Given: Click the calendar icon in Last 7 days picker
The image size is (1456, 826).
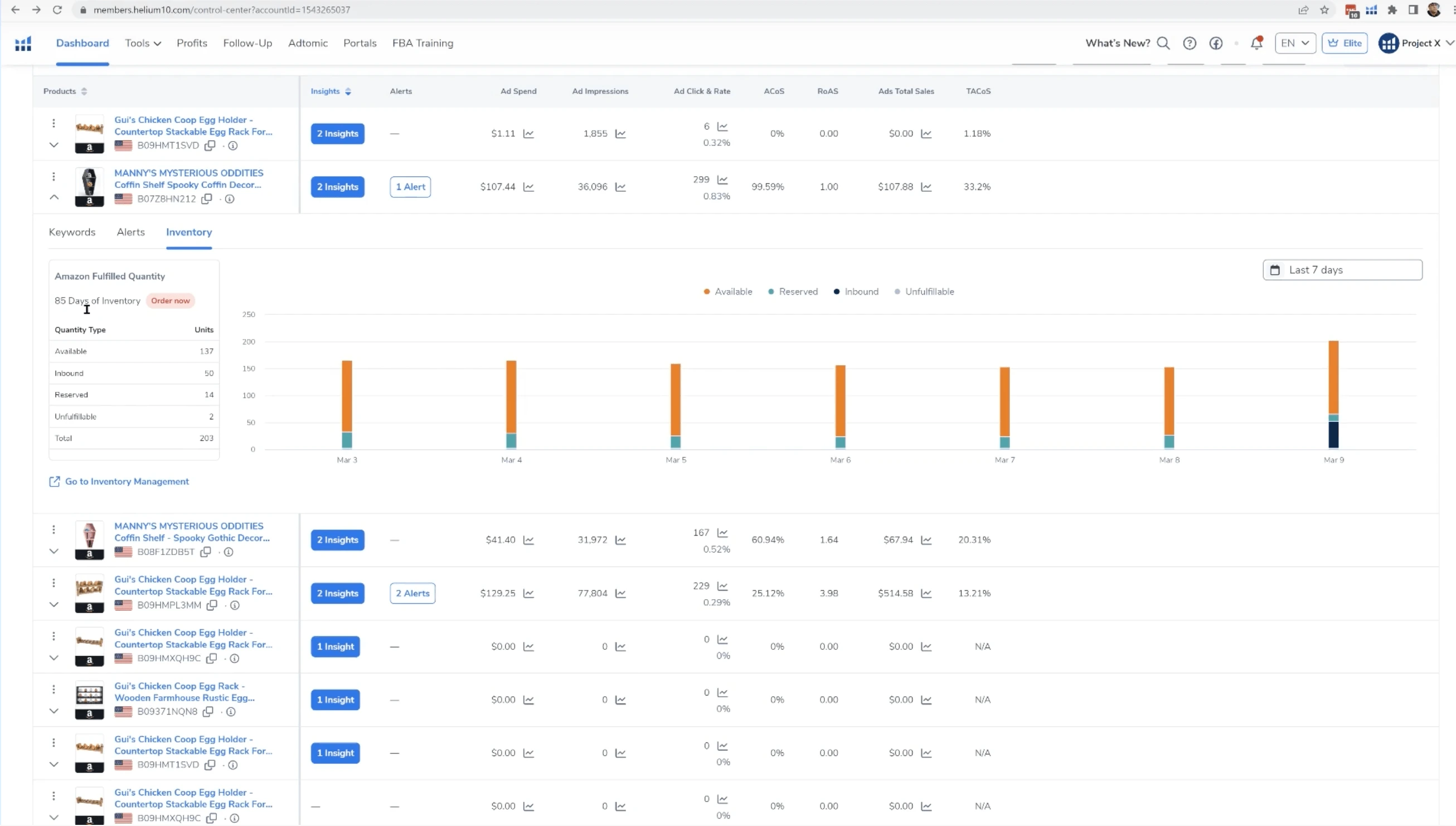Looking at the screenshot, I should click(1275, 269).
